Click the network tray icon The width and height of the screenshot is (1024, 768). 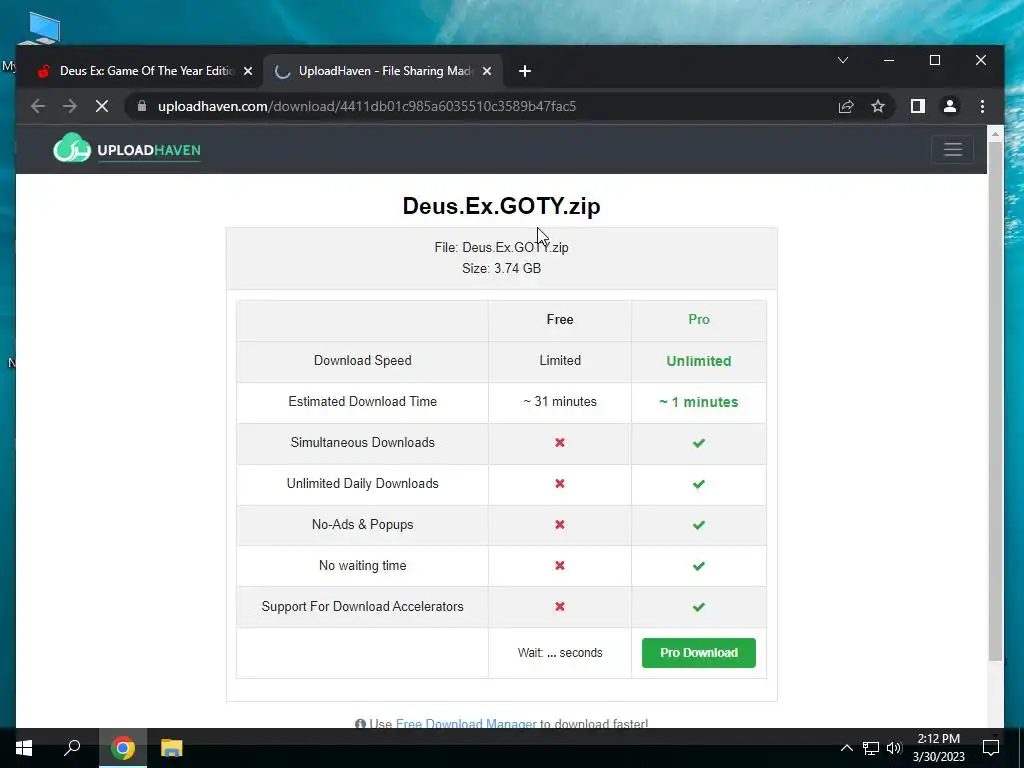point(871,748)
